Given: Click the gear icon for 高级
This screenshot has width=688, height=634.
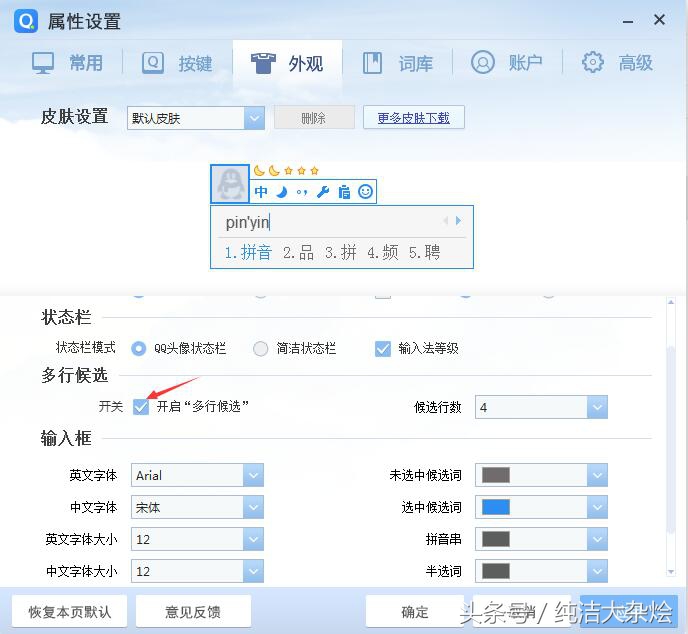Looking at the screenshot, I should click(x=593, y=62).
